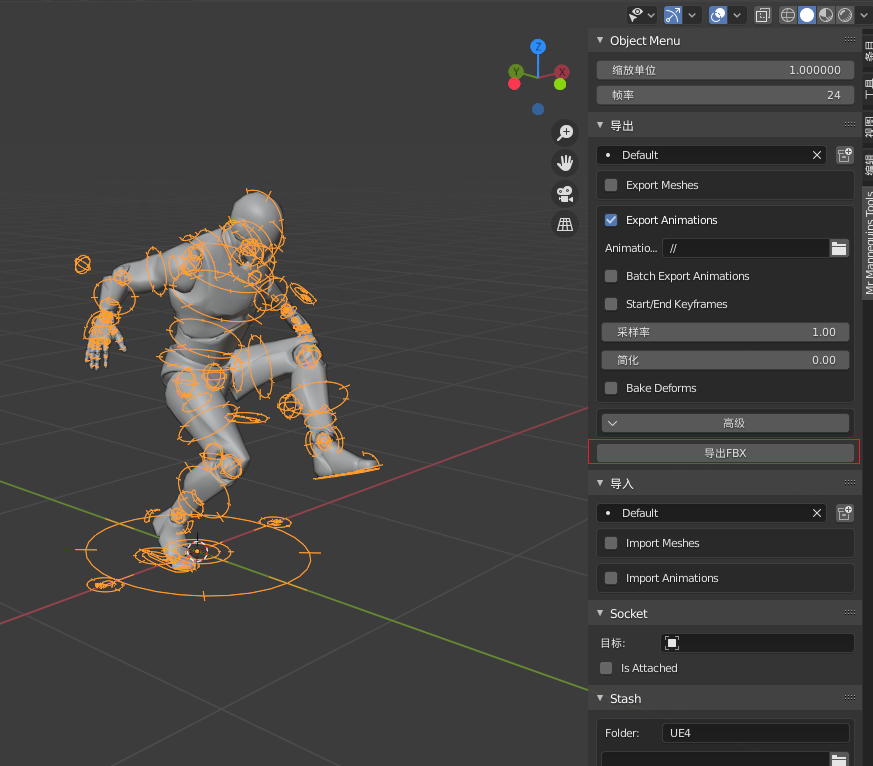
Task: Enable Batch Export Animations checkbox
Action: 611,276
